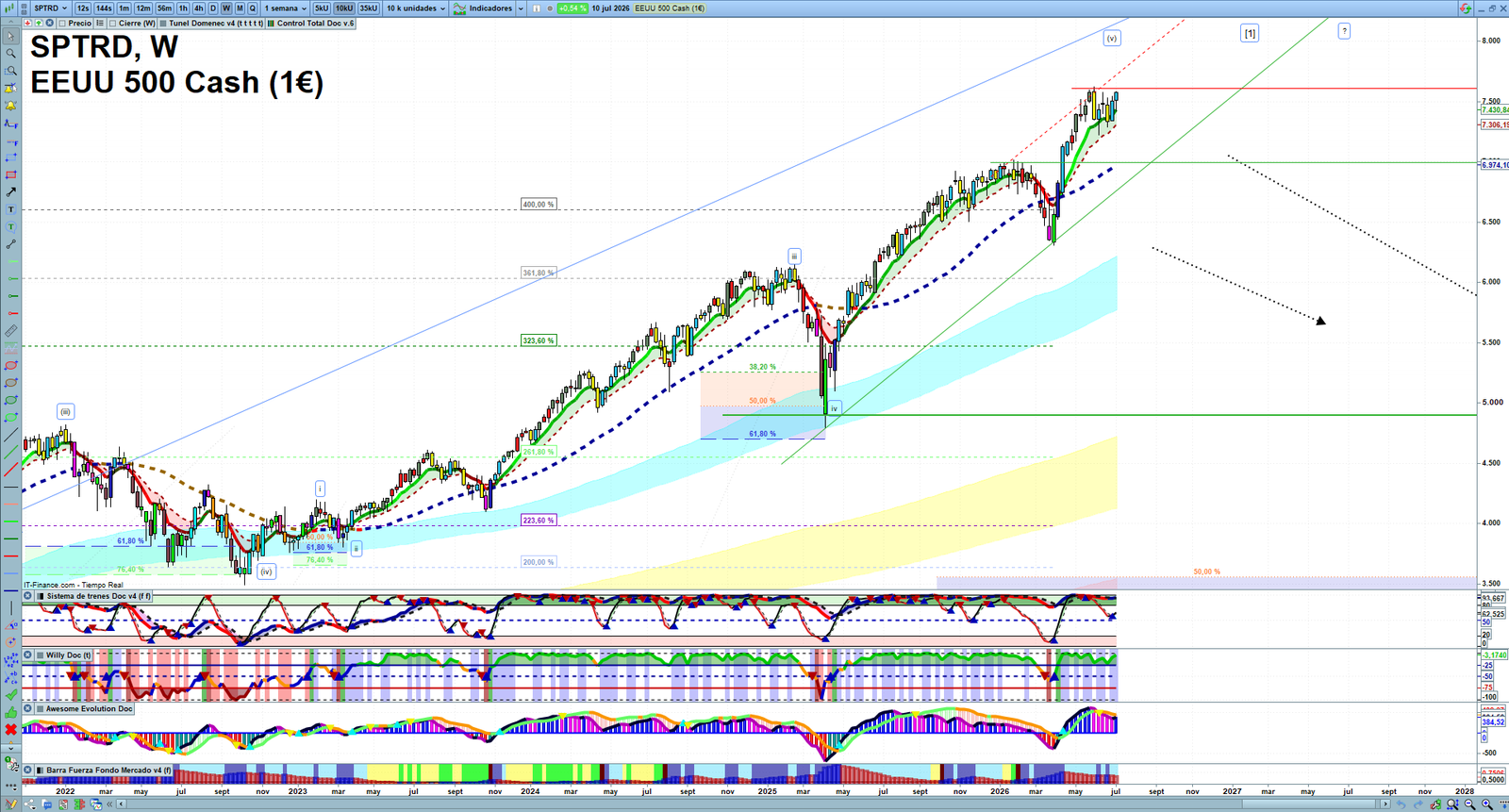Click the horizontal time scrollbar track
Screen dimensions: 1509x812
754,804
